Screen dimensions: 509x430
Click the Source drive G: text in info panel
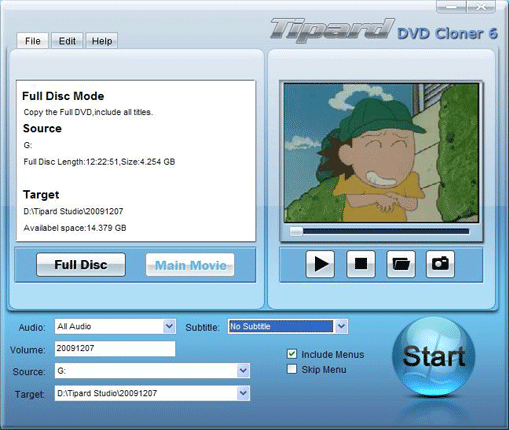[x=28, y=145]
